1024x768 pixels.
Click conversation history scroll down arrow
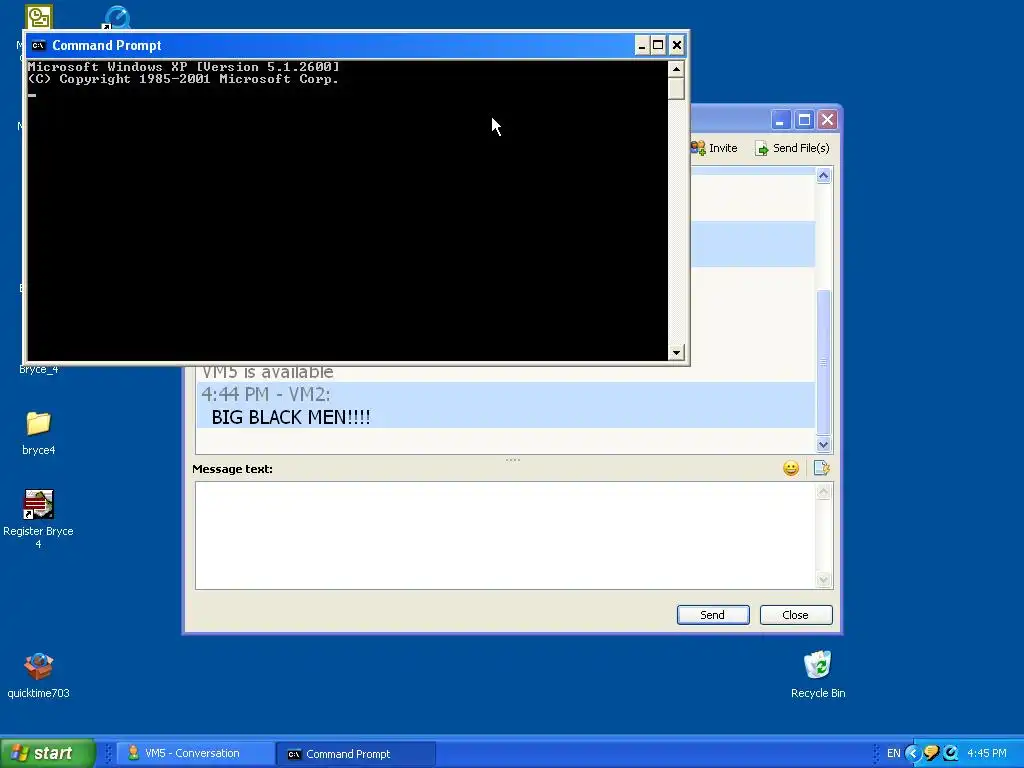[x=824, y=445]
